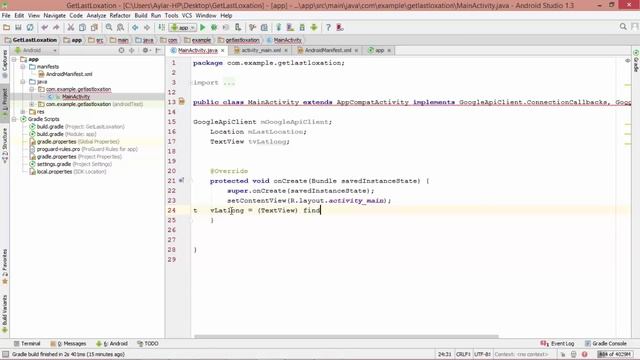The width and height of the screenshot is (640, 360).
Task: Toggle the Build Variants side panel
Action: [5, 314]
